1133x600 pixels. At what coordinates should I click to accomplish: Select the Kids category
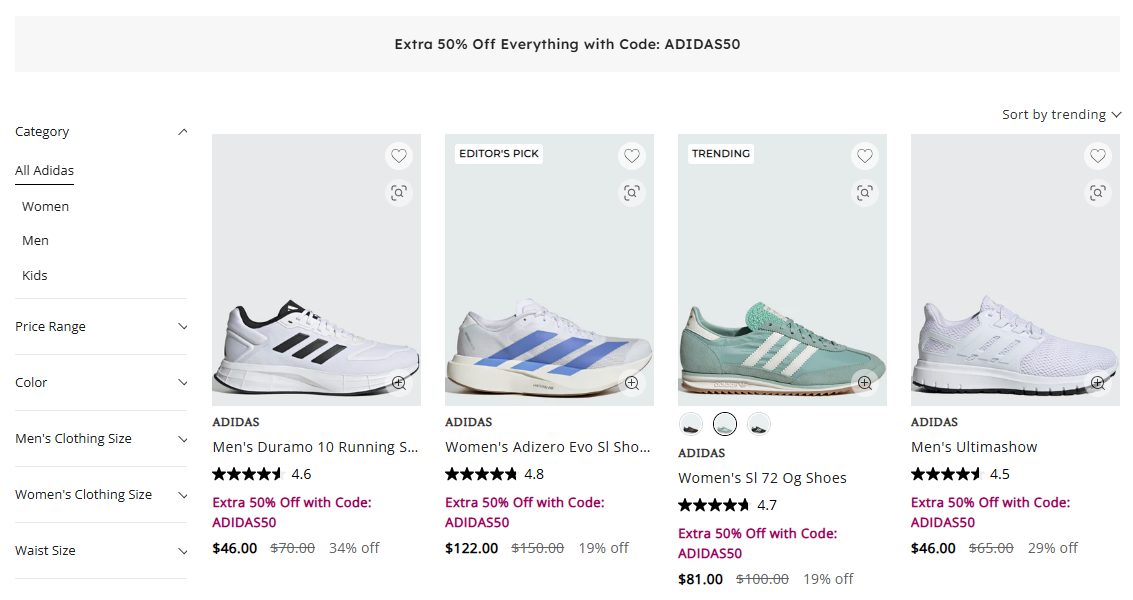coord(35,276)
